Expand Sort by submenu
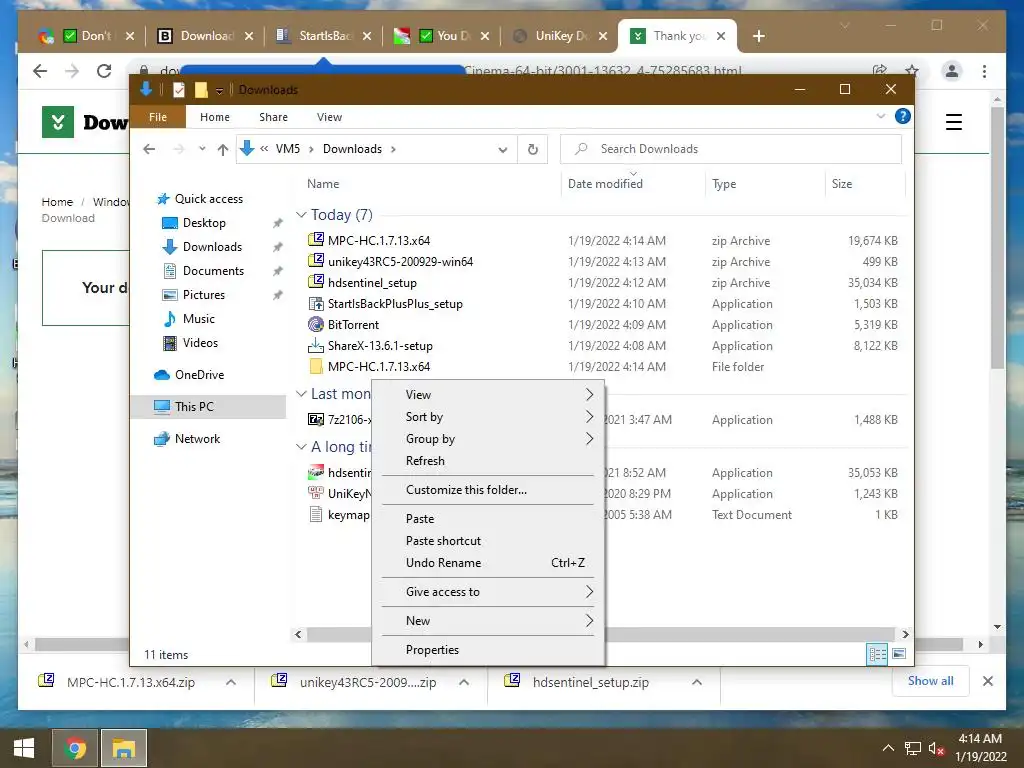Viewport: 1024px width, 768px height. click(488, 417)
